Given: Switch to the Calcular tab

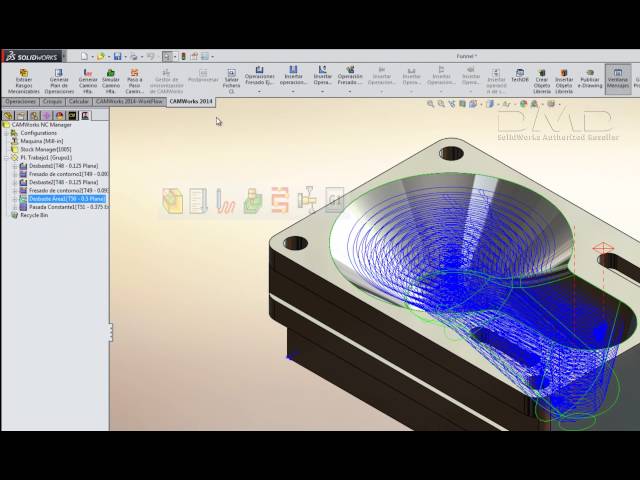Looking at the screenshot, I should (78, 102).
